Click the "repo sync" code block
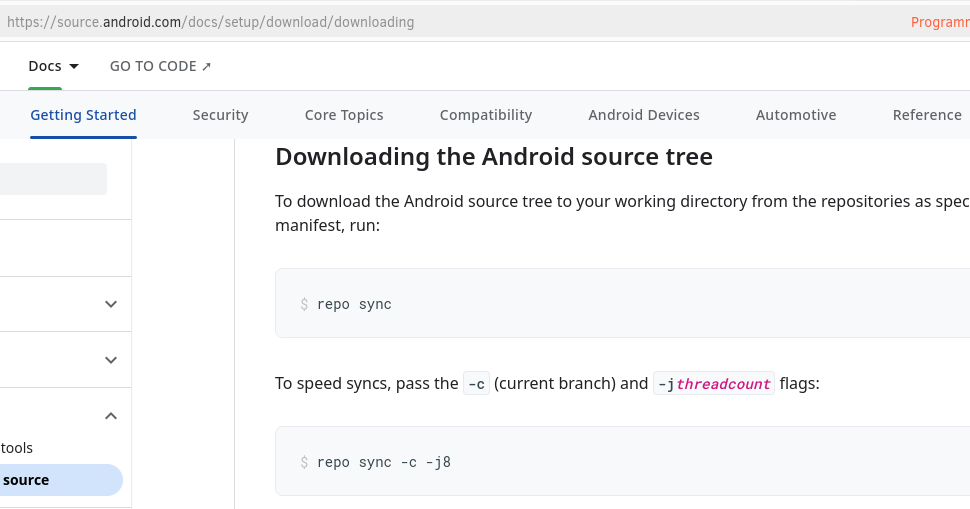The image size is (970, 509). 622,303
